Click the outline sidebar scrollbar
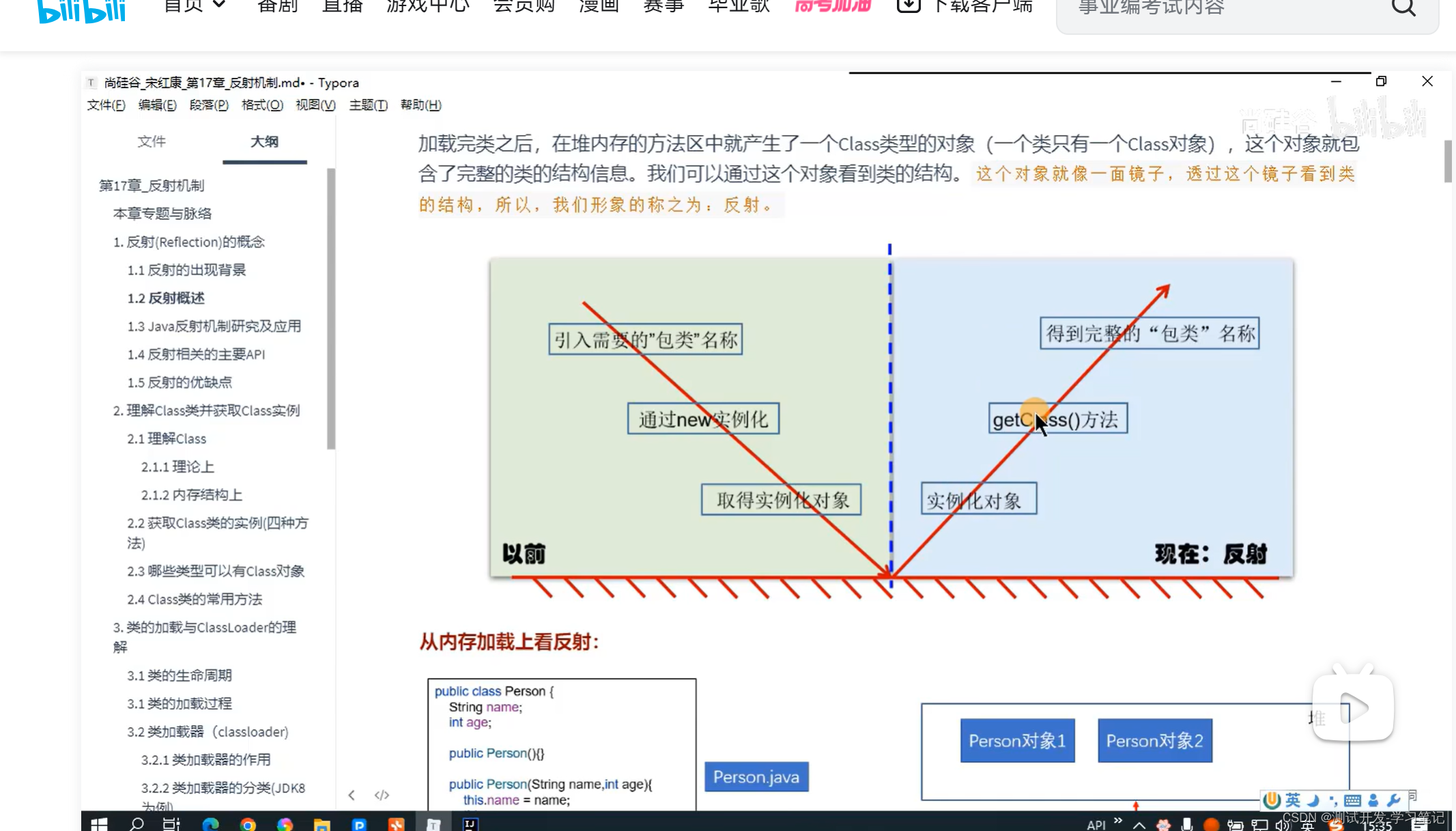This screenshot has height=831, width=1456. click(331, 309)
